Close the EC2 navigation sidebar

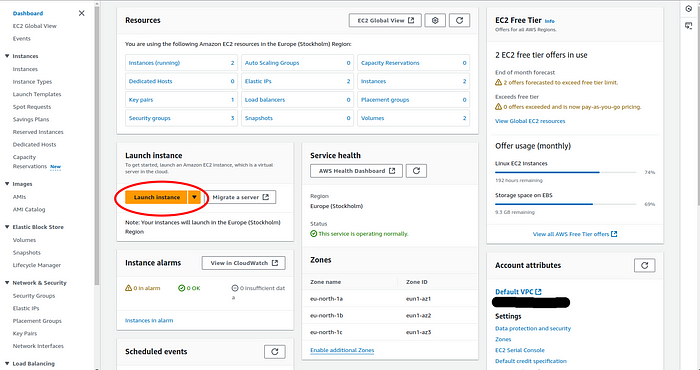(x=81, y=13)
